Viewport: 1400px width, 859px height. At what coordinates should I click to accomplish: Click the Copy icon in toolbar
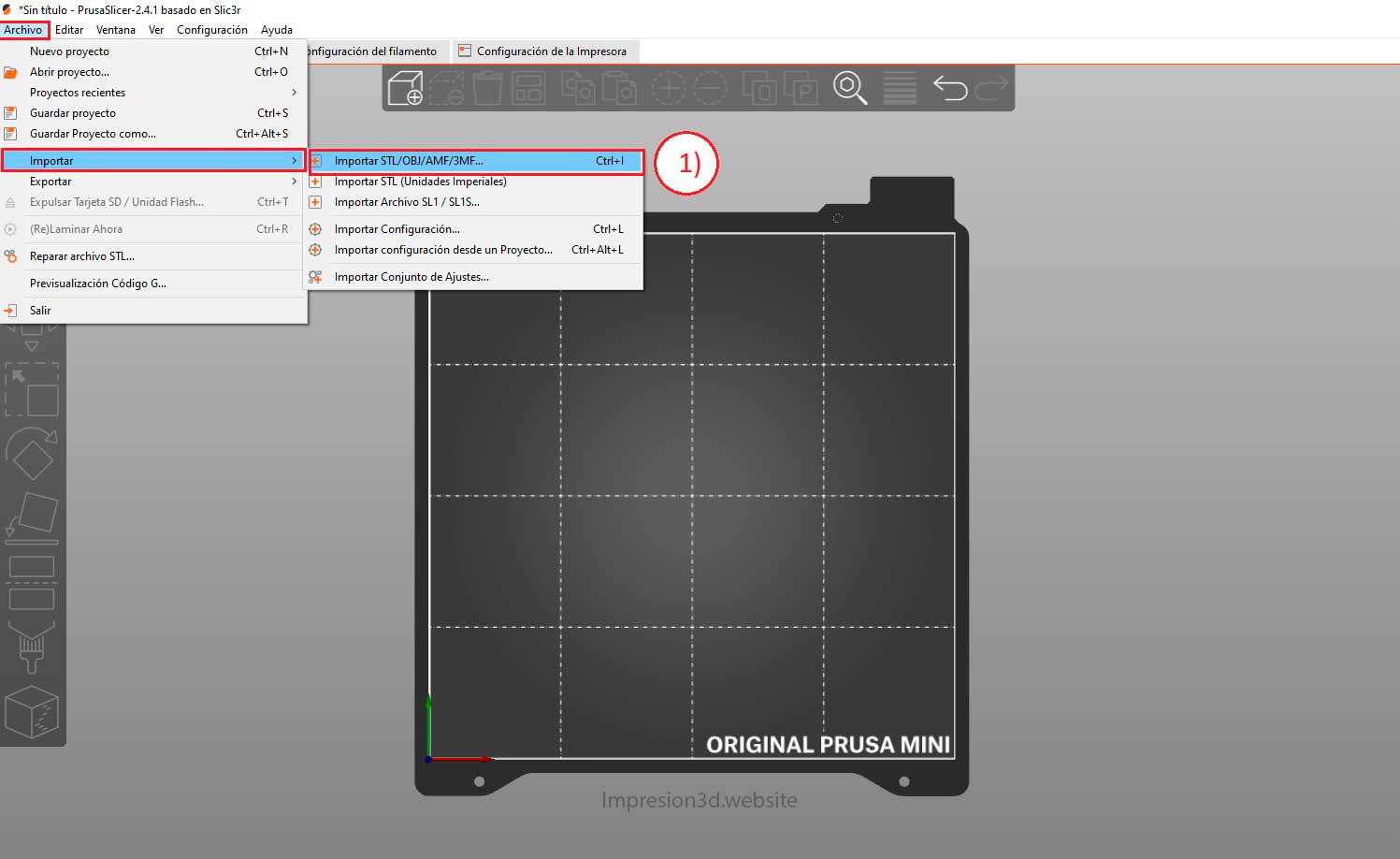click(x=578, y=88)
